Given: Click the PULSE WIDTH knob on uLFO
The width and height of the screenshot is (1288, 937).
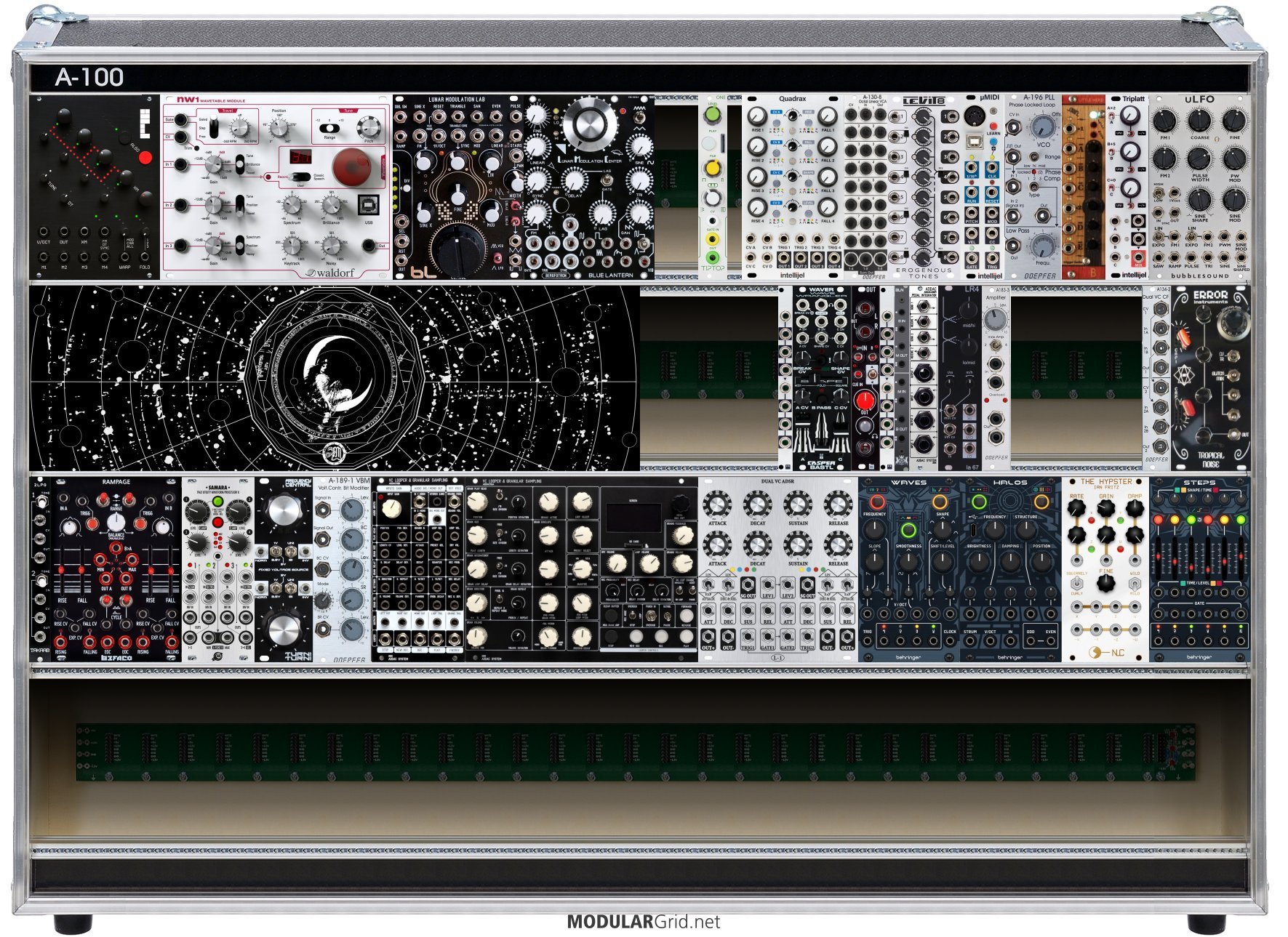Looking at the screenshot, I should coord(1200,159).
